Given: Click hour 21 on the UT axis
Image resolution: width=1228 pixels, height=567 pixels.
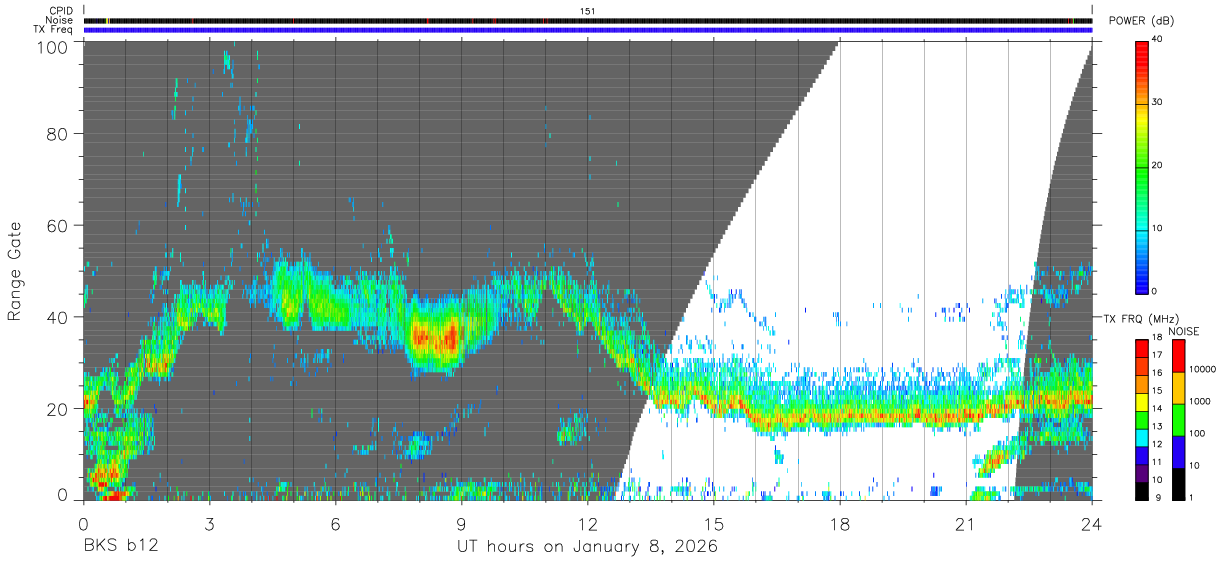Looking at the screenshot, I should pos(966,523).
